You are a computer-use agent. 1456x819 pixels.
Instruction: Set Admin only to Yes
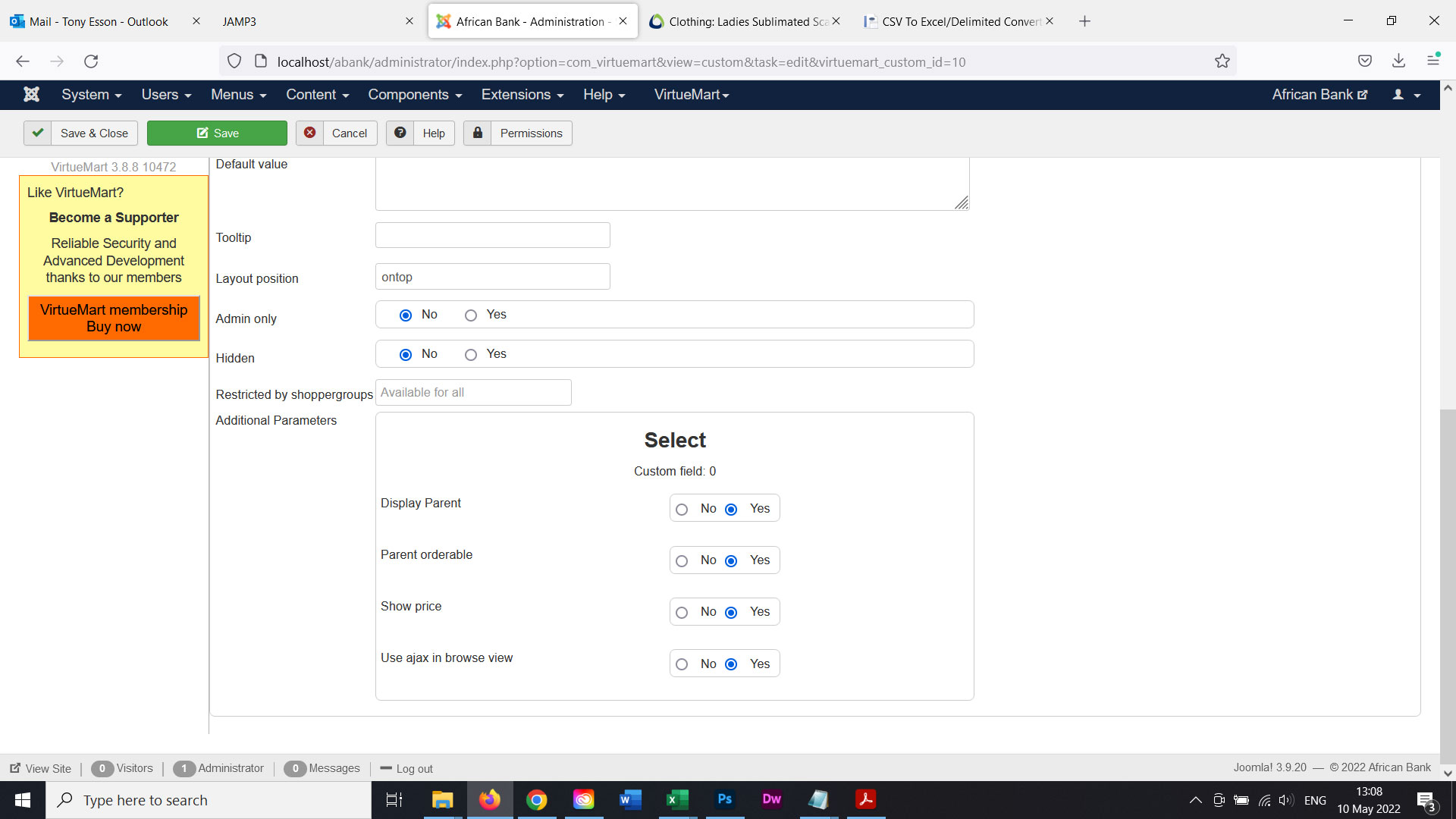(x=471, y=315)
